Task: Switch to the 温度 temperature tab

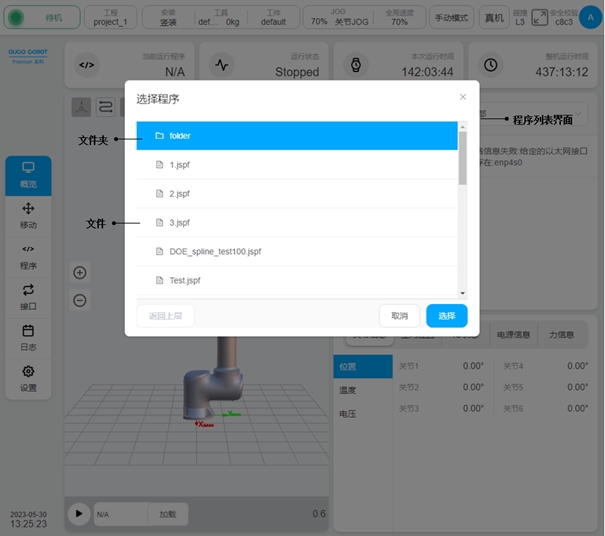Action: (348, 390)
